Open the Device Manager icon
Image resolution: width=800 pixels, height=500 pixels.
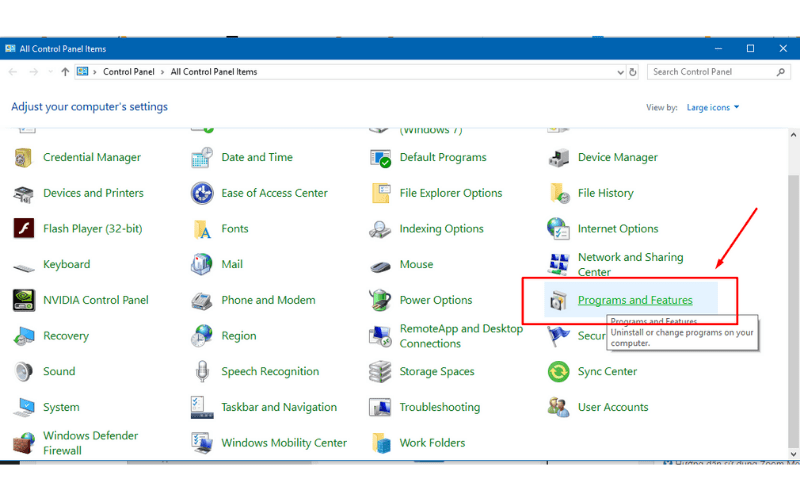pyautogui.click(x=559, y=158)
